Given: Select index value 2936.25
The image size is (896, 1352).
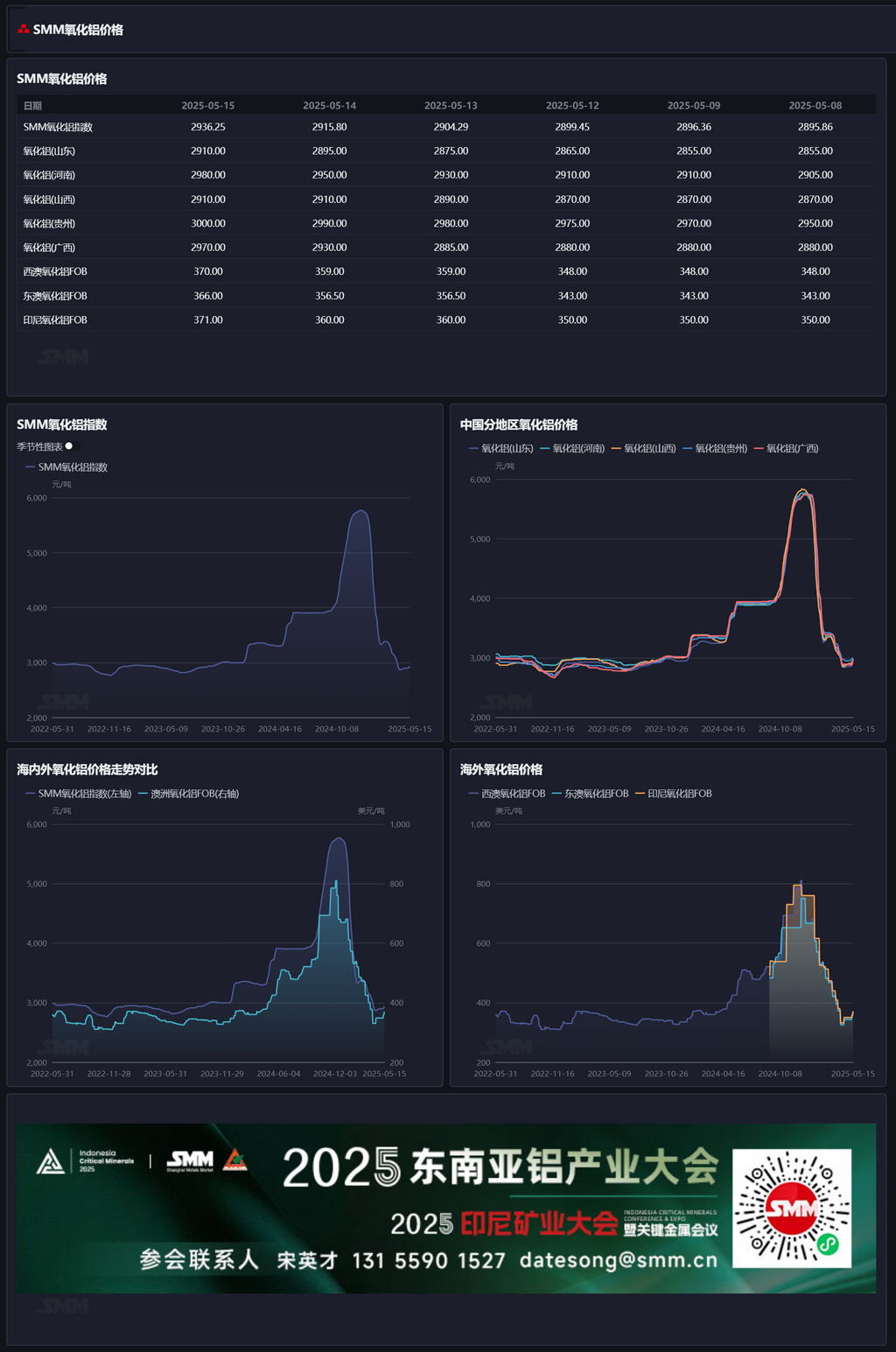Looking at the screenshot, I should click(208, 127).
